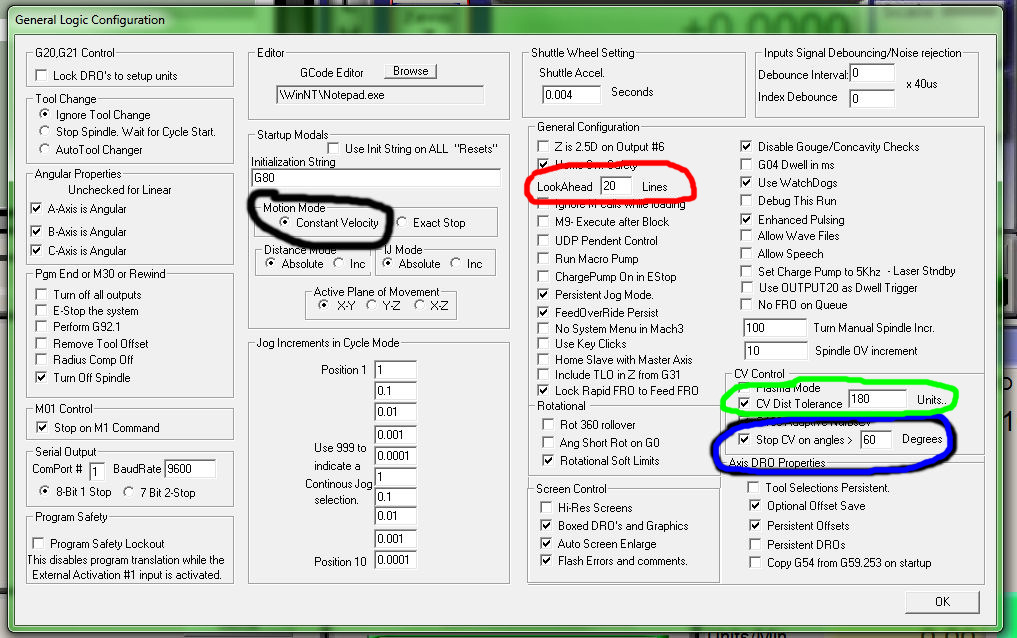Select Inc for Distance Mode
1017x638 pixels.
[x=340, y=264]
